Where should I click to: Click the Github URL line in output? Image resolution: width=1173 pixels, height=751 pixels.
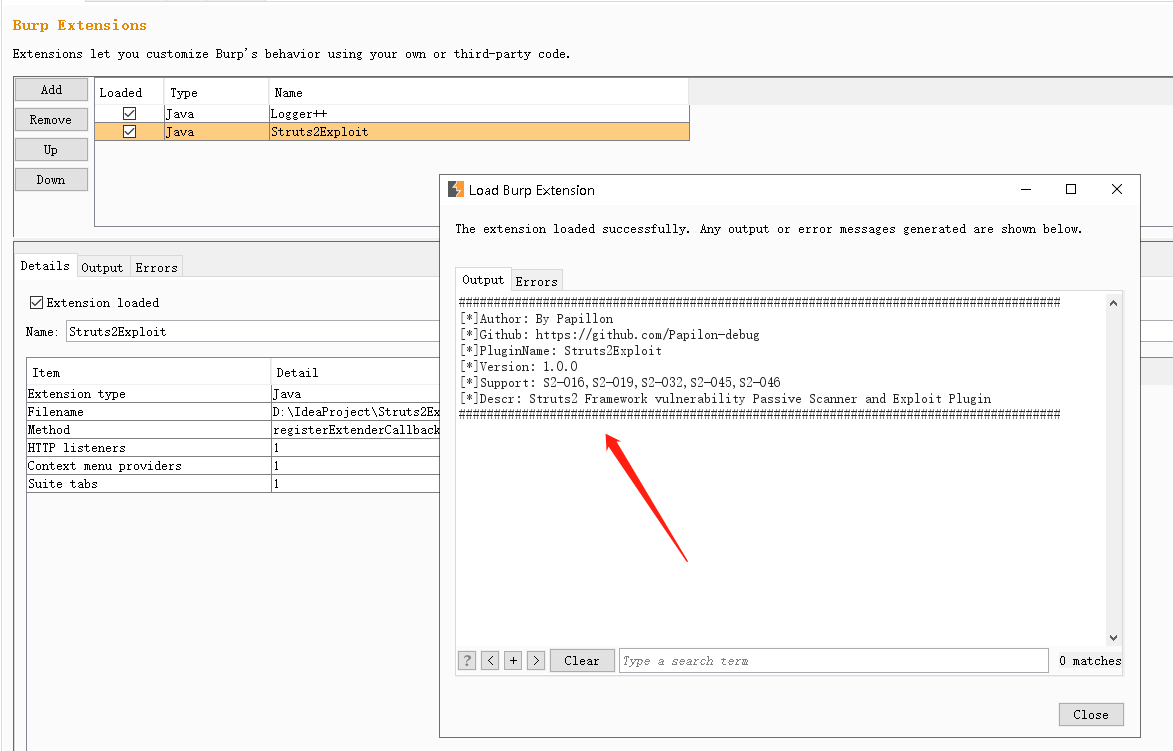[610, 334]
